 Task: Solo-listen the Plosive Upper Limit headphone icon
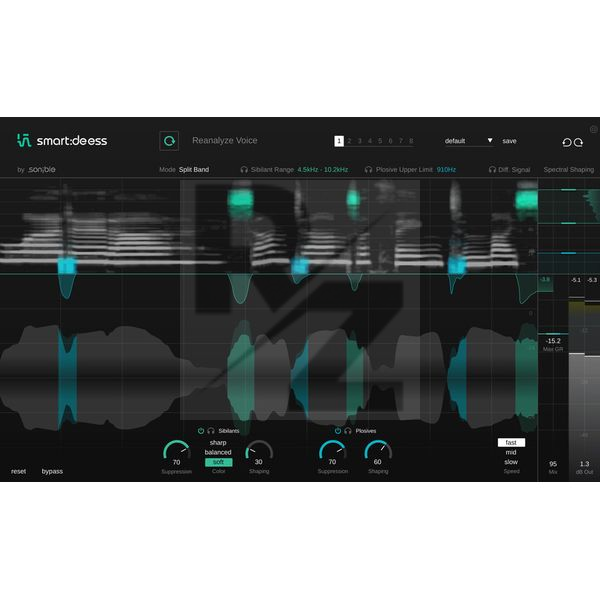coord(368,170)
